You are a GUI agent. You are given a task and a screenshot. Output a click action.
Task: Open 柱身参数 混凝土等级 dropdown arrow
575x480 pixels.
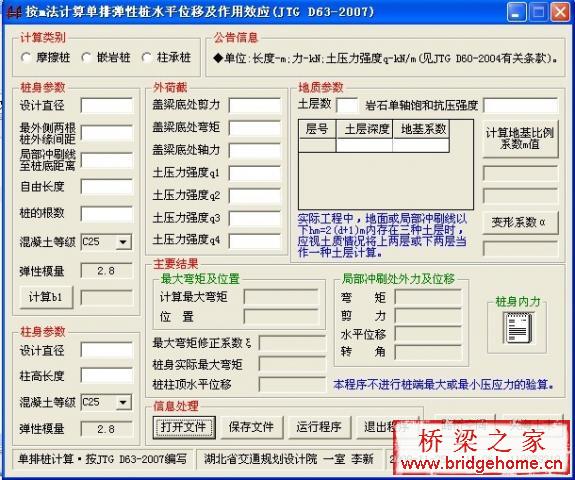tap(124, 402)
